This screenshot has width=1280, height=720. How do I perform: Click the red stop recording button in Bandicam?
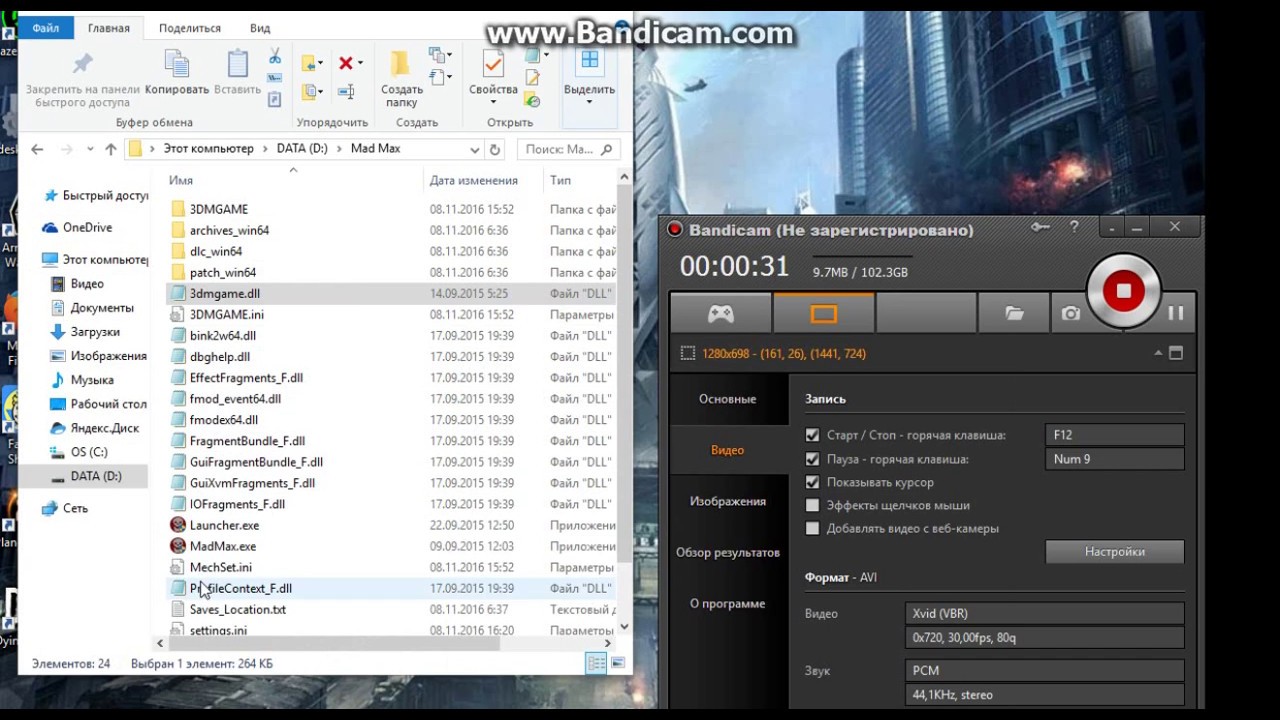pos(1123,291)
